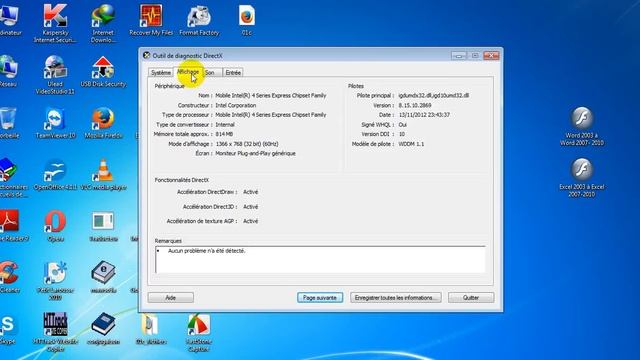Select the Type de processeur value text
The width and height of the screenshot is (640, 360).
tap(271, 115)
